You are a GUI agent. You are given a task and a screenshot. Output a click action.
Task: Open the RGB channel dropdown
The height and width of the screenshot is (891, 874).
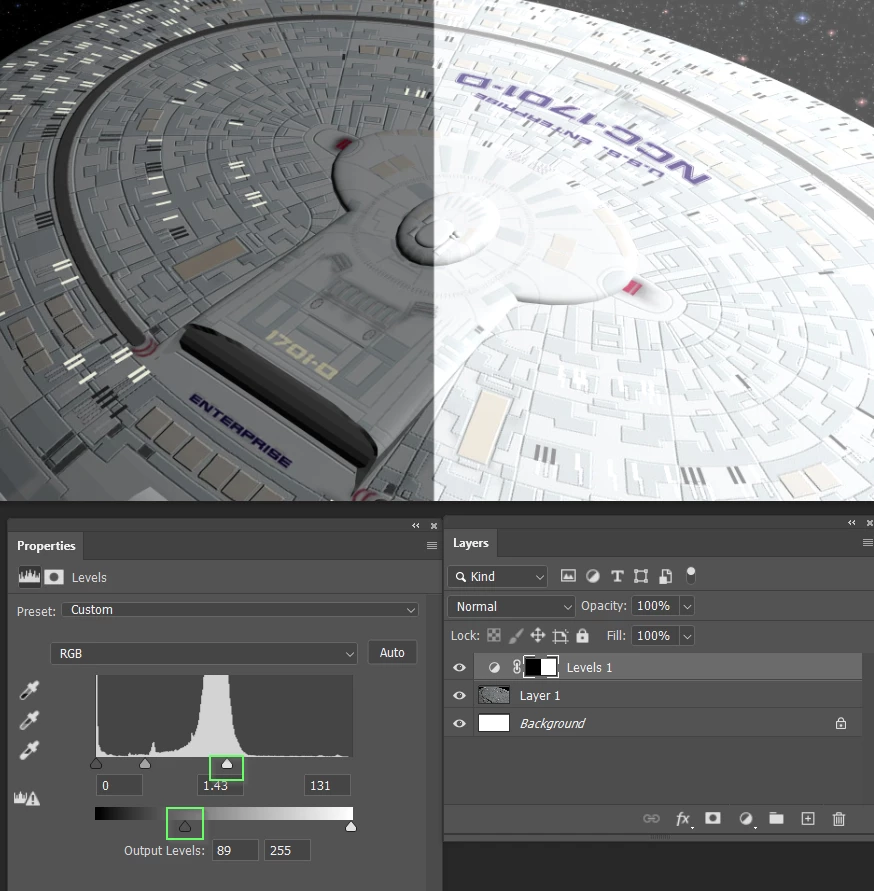coord(204,653)
